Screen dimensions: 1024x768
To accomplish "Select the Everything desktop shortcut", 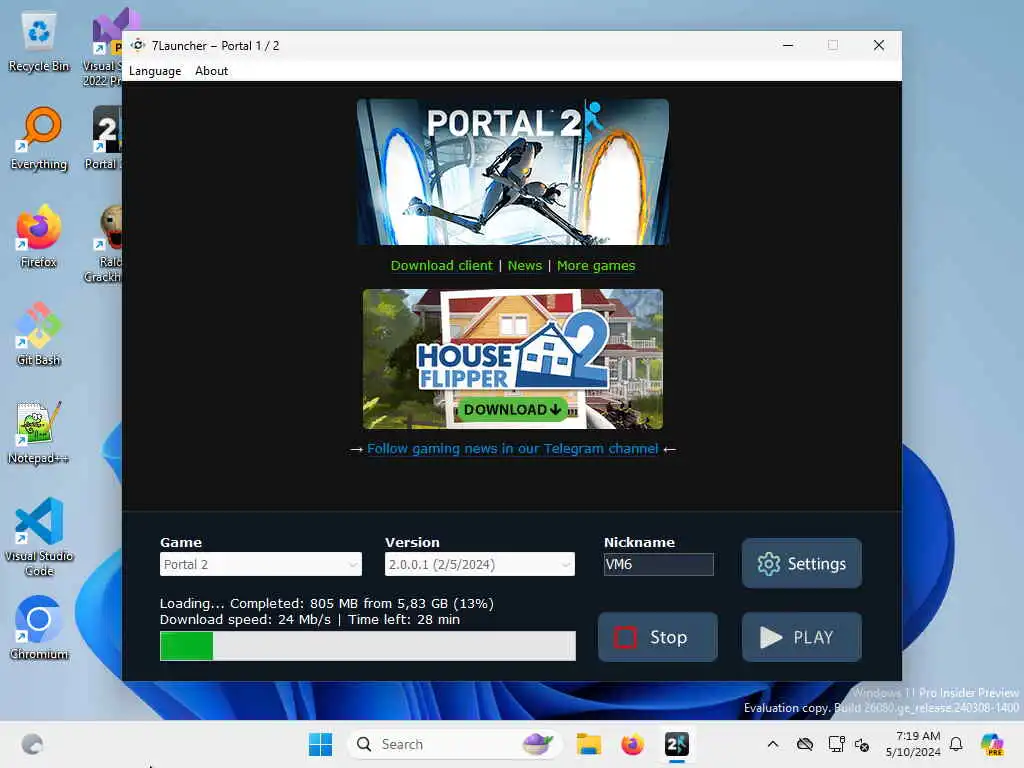I will tap(39, 139).
